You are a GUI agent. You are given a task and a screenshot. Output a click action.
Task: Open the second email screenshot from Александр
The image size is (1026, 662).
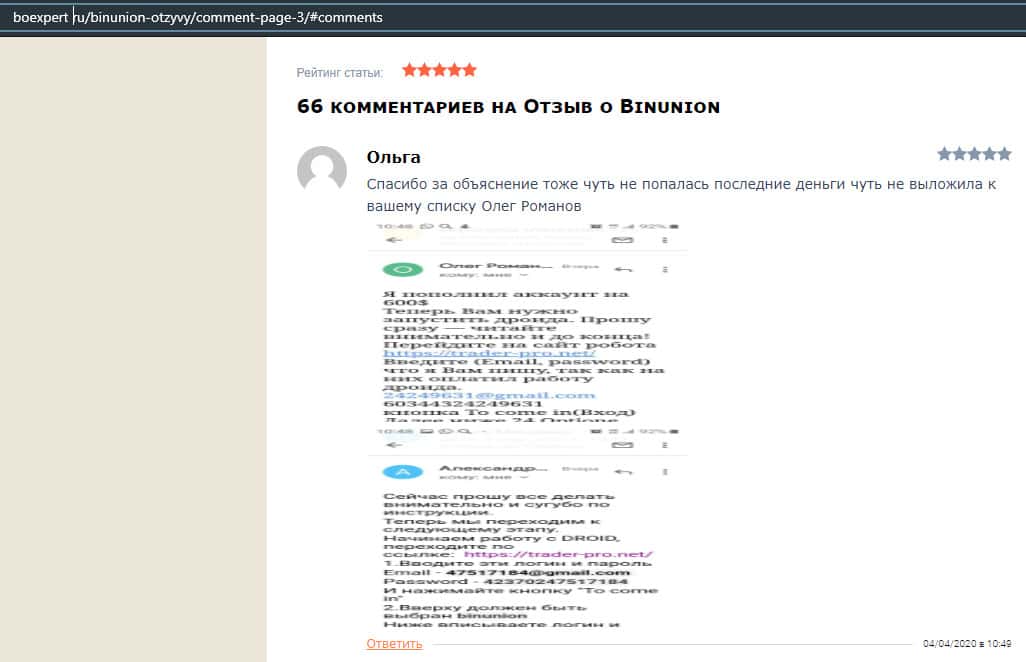click(528, 527)
